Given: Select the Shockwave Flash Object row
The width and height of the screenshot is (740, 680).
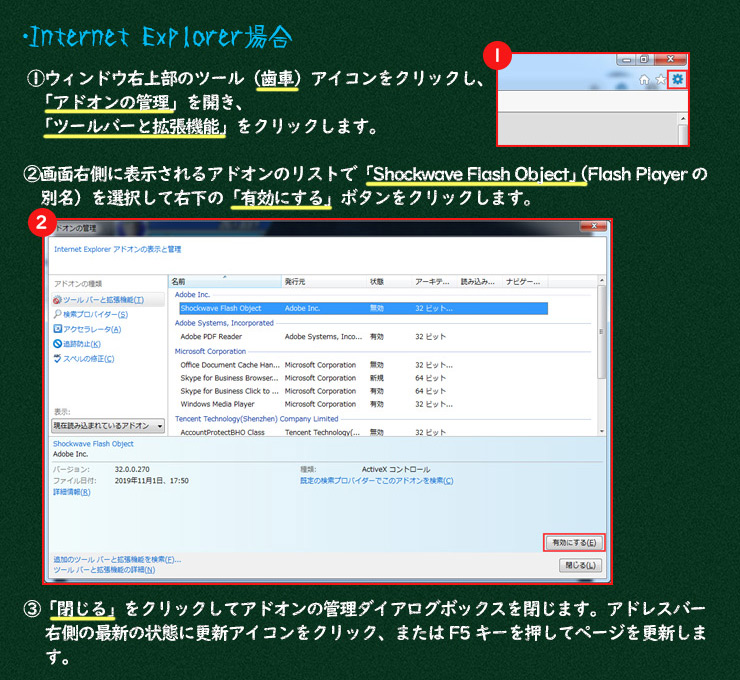Looking at the screenshot, I should click(x=363, y=308).
